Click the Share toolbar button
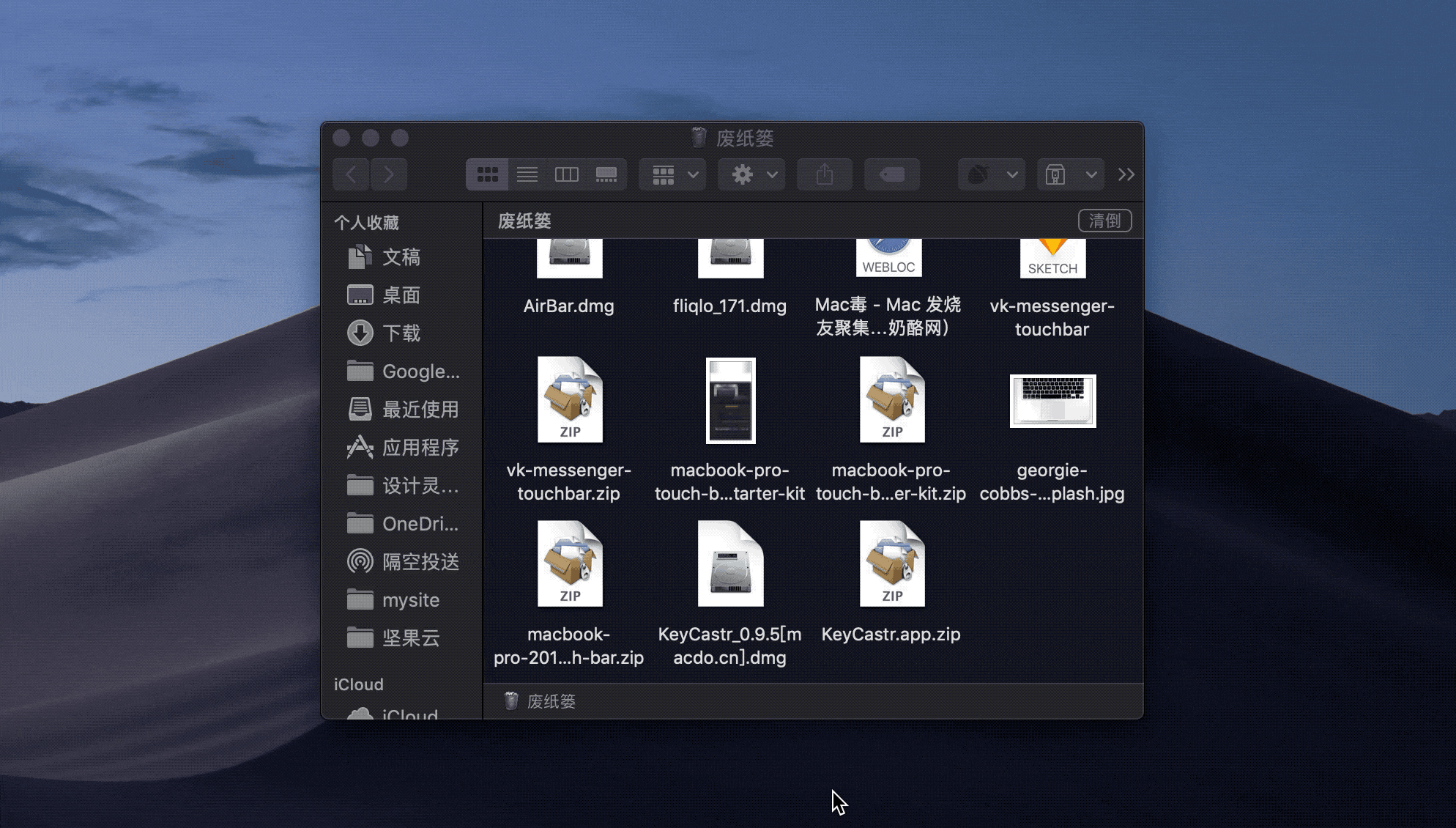This screenshot has height=828, width=1456. (x=825, y=174)
